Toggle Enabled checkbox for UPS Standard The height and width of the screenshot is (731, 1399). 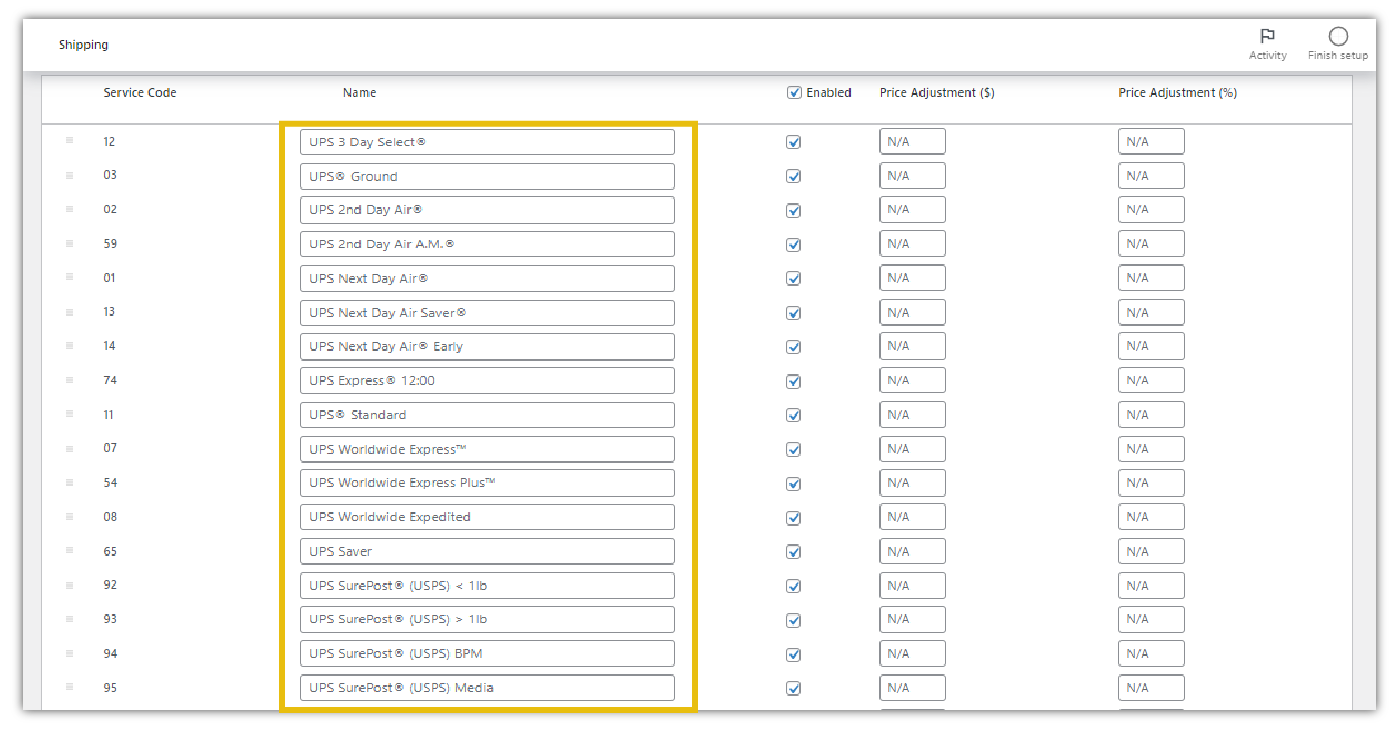[794, 415]
